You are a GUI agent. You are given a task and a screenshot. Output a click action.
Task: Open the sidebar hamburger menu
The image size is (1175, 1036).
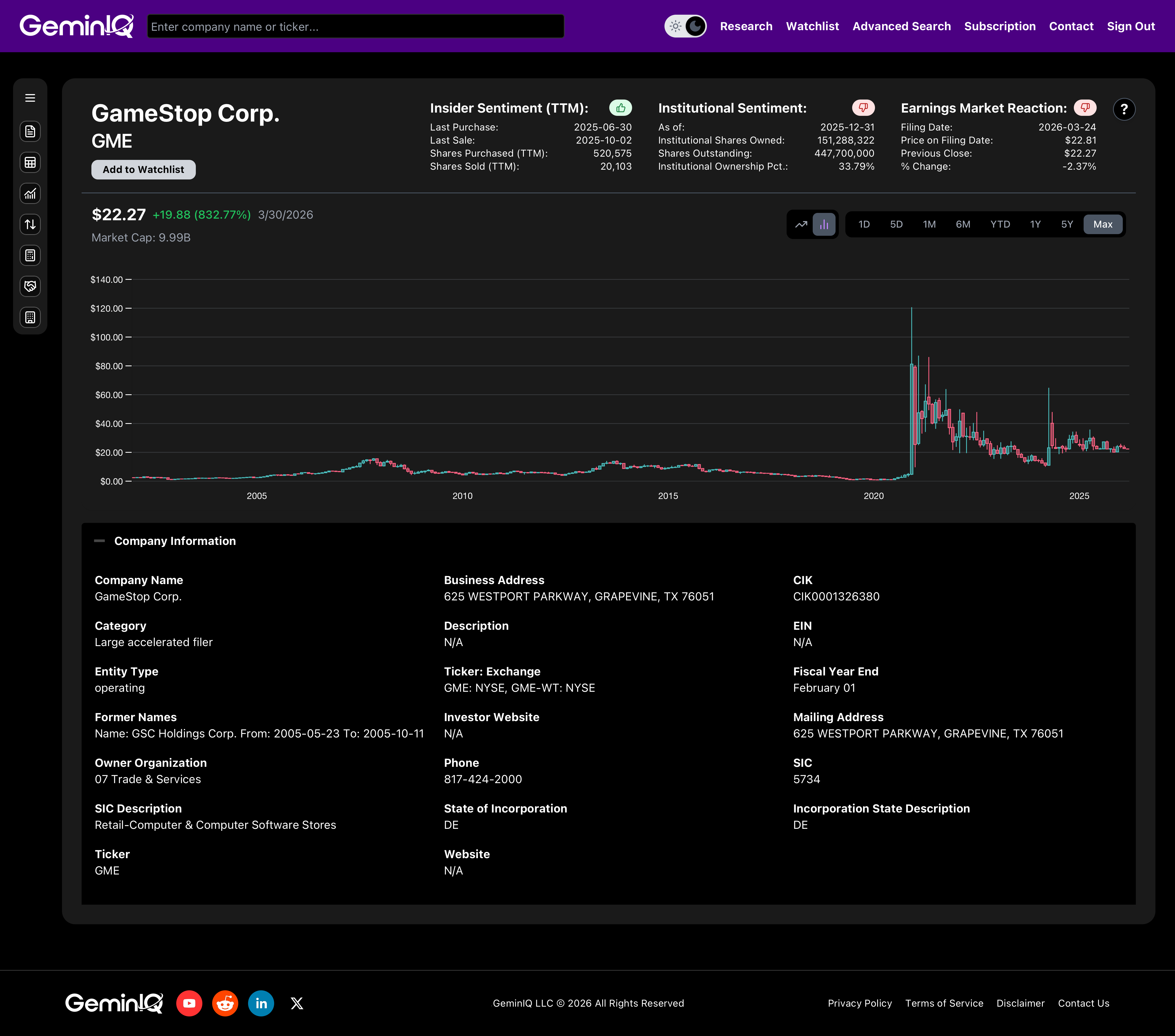click(30, 98)
